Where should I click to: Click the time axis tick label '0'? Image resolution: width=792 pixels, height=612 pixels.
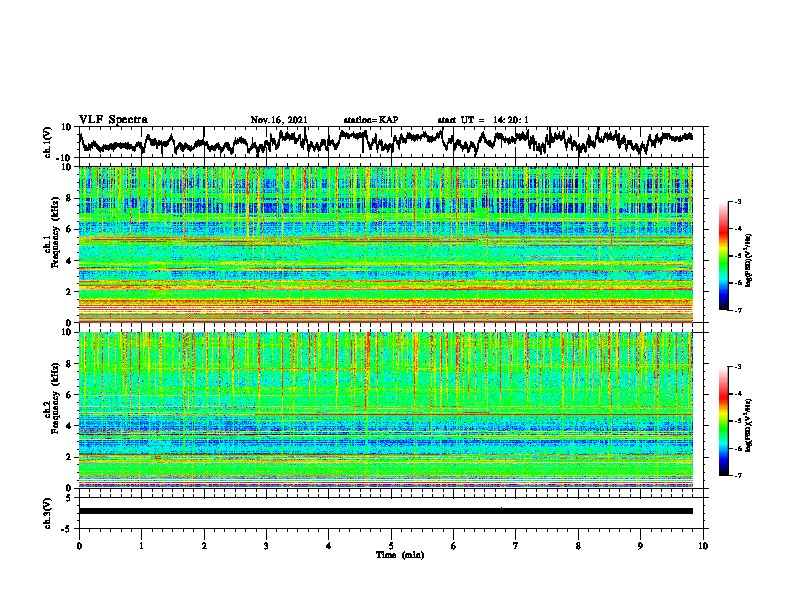tap(79, 546)
